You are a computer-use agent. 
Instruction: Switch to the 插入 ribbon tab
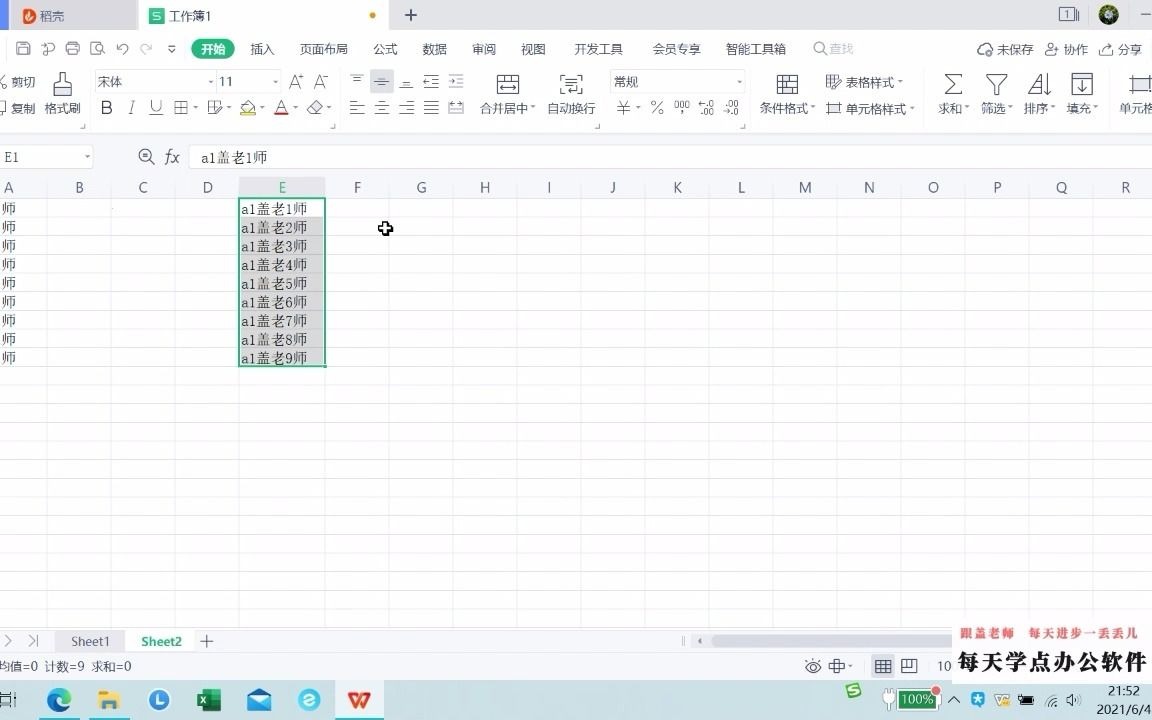click(x=261, y=48)
